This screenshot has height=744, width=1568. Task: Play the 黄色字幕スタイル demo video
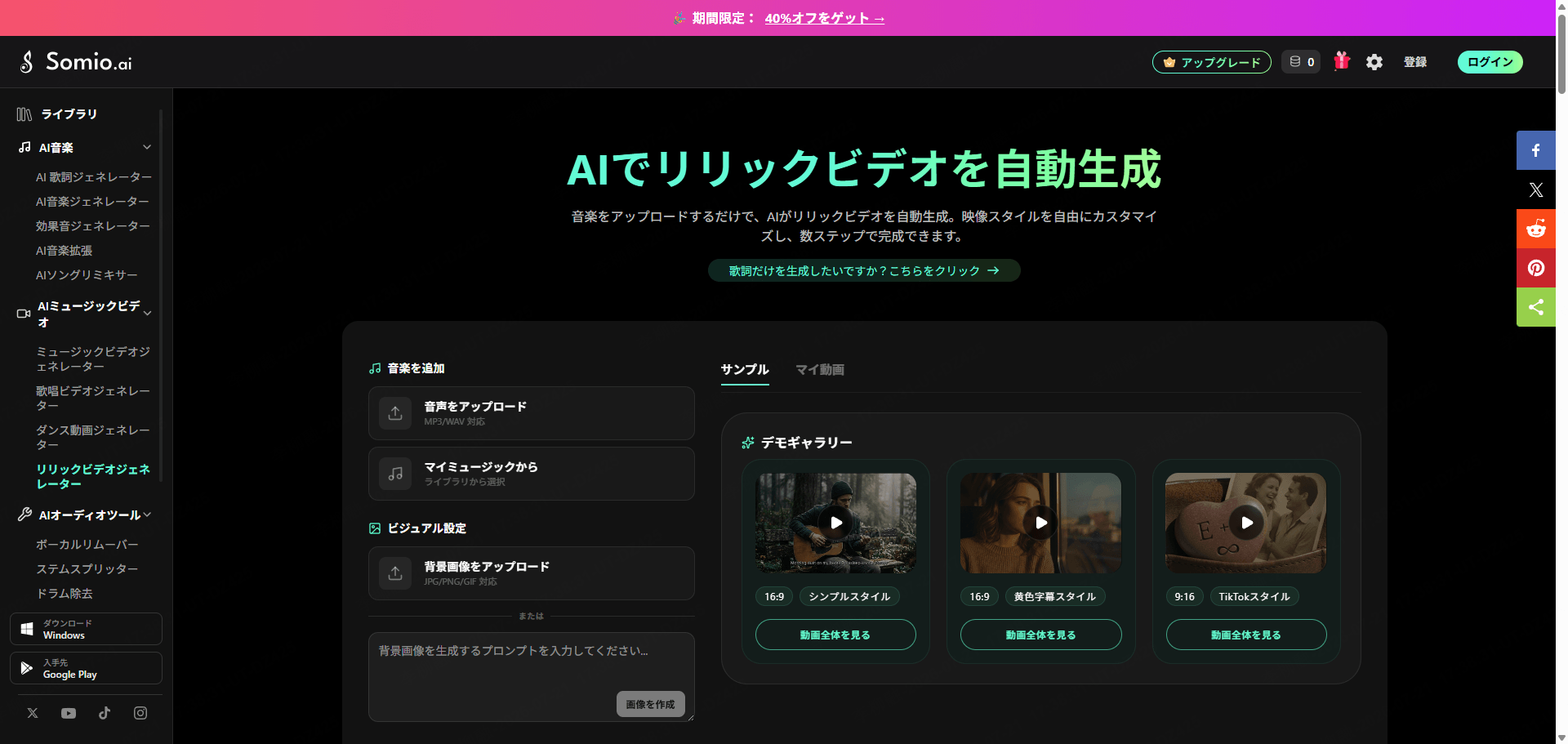pyautogui.click(x=1040, y=523)
